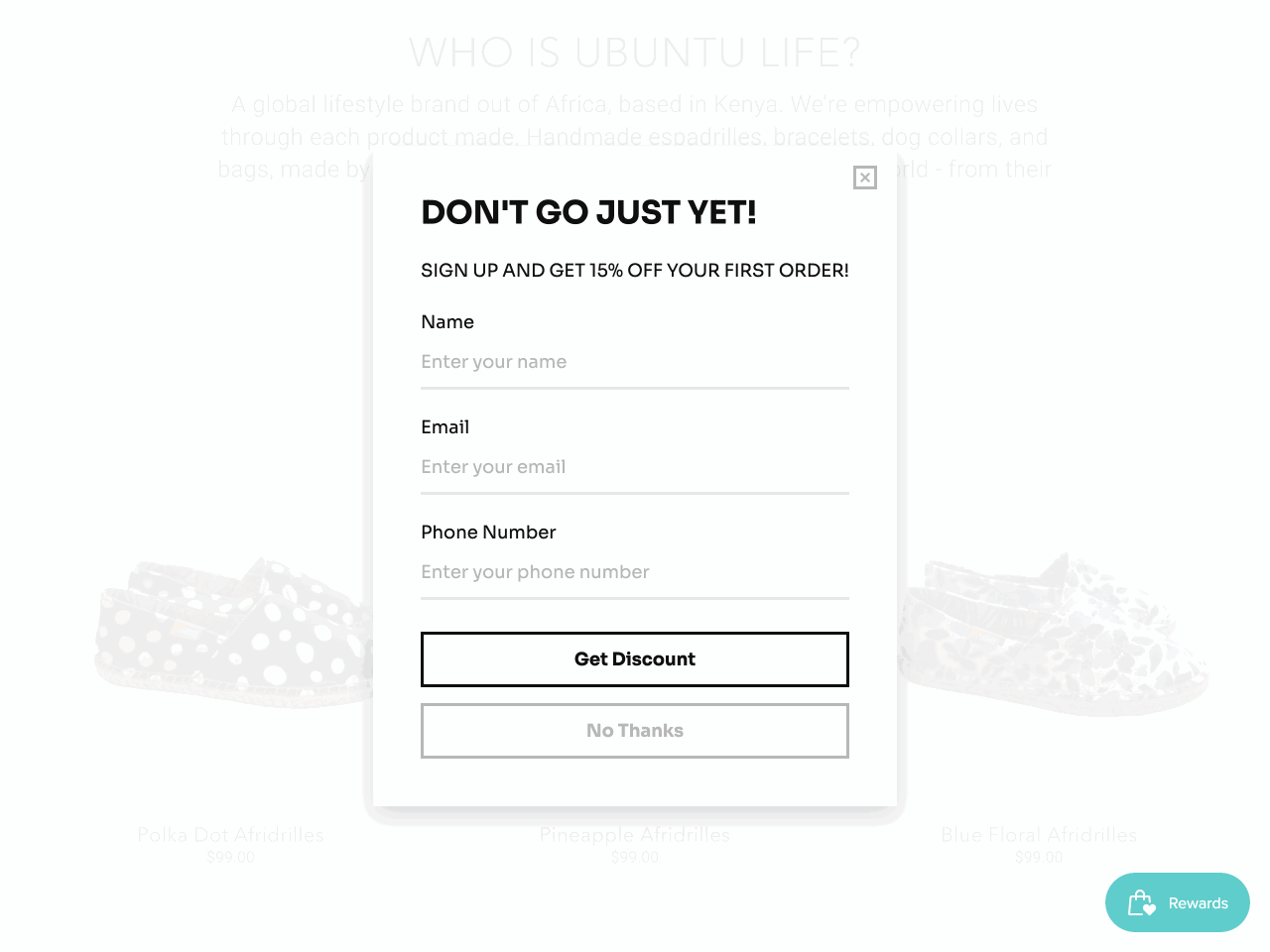
Task: Click the Get Discount button
Action: (635, 658)
